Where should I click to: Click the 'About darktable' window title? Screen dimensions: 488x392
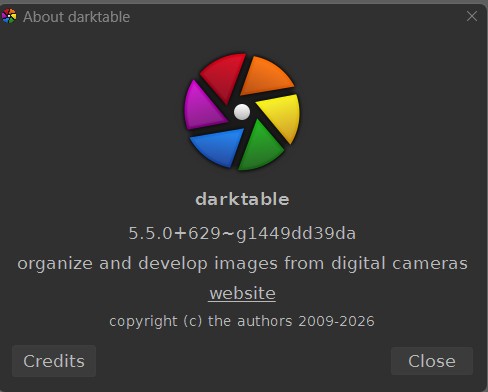click(x=76, y=17)
